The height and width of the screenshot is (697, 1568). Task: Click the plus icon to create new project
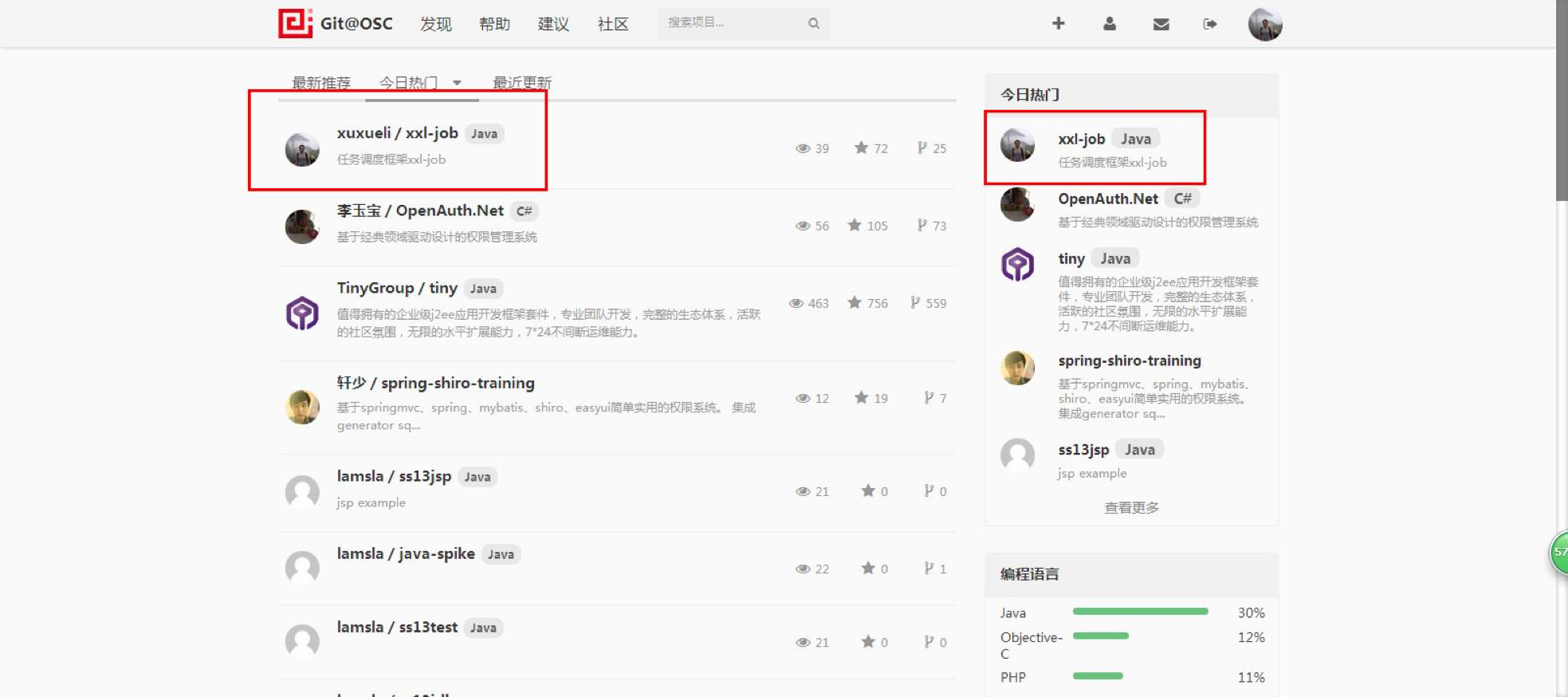click(1058, 24)
